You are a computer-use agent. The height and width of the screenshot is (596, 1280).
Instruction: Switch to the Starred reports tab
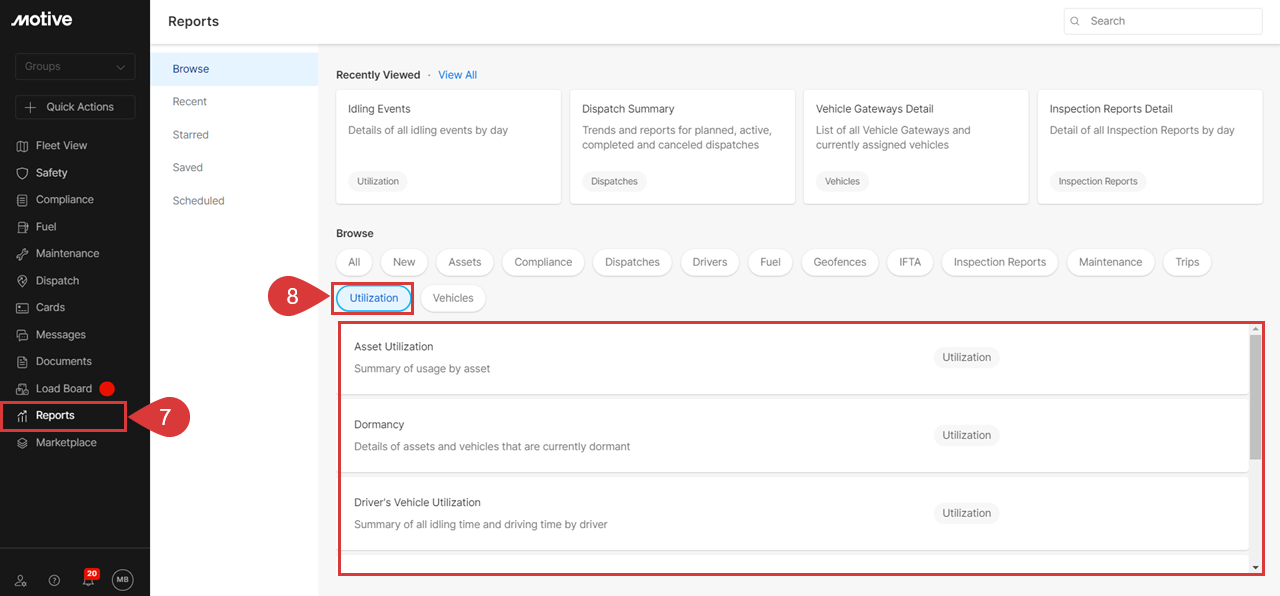coord(190,135)
